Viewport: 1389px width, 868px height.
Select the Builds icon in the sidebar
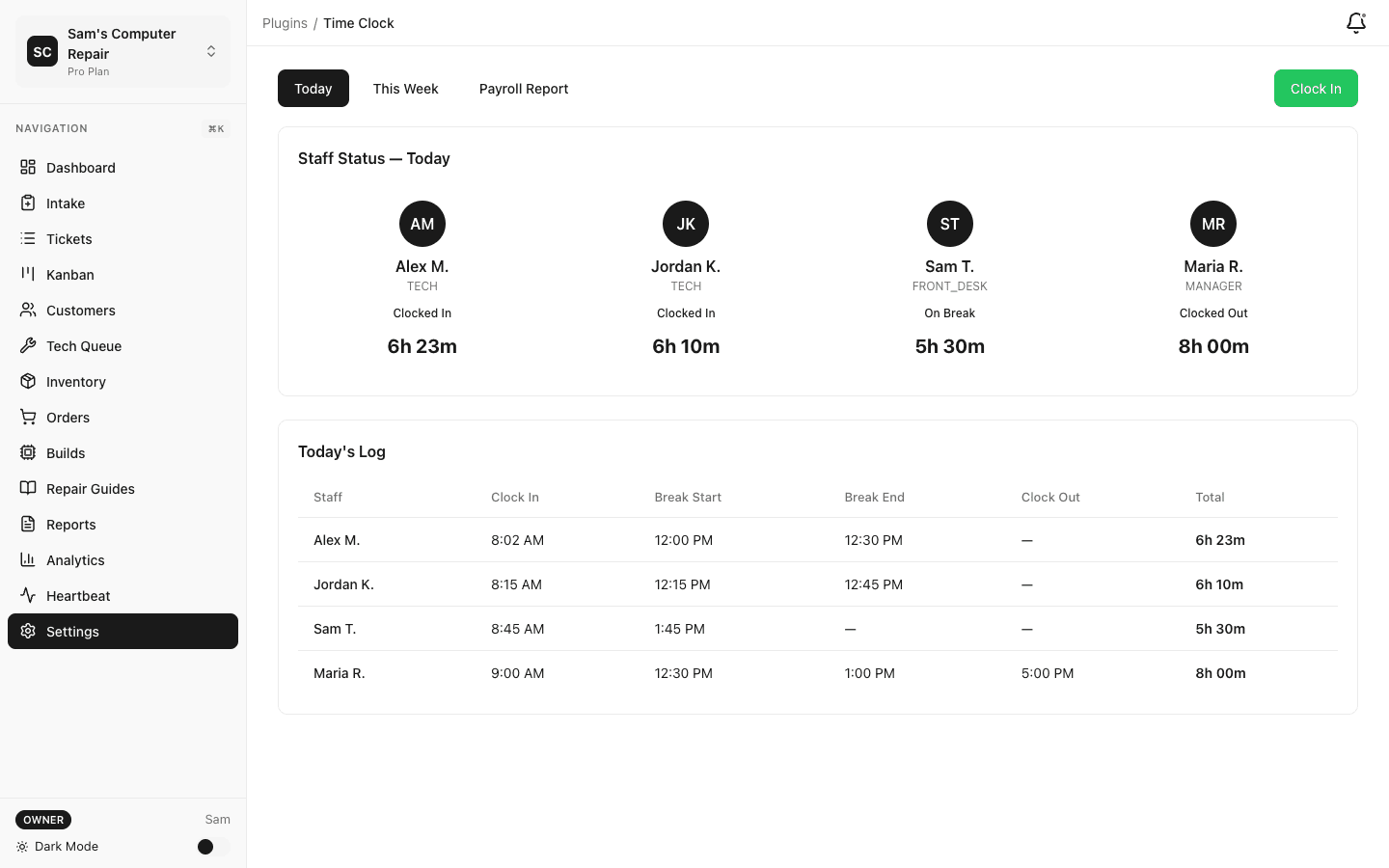pos(28,452)
